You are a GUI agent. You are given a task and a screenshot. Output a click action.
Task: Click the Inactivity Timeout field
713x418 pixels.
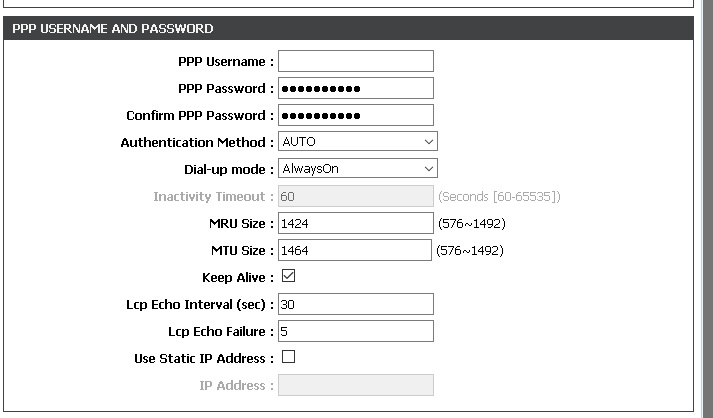[x=355, y=197]
